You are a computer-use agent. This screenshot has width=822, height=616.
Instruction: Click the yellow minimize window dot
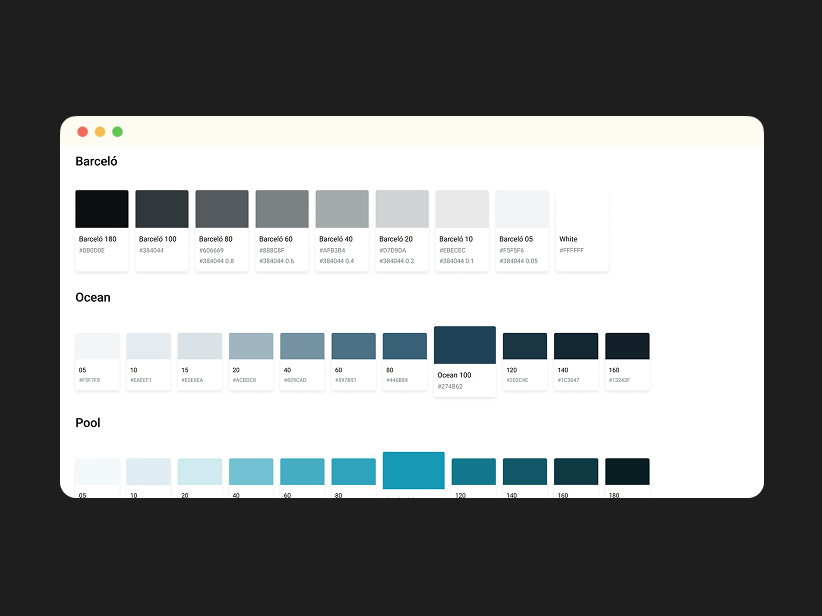(100, 132)
